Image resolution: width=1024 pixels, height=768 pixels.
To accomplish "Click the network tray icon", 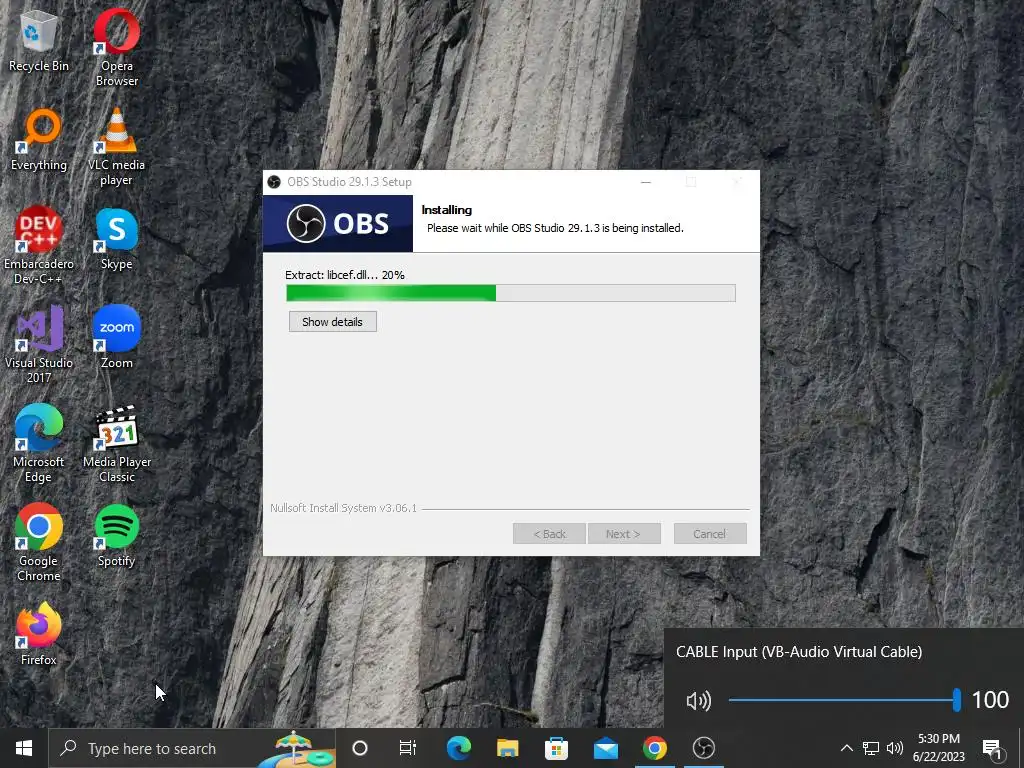I will (871, 748).
